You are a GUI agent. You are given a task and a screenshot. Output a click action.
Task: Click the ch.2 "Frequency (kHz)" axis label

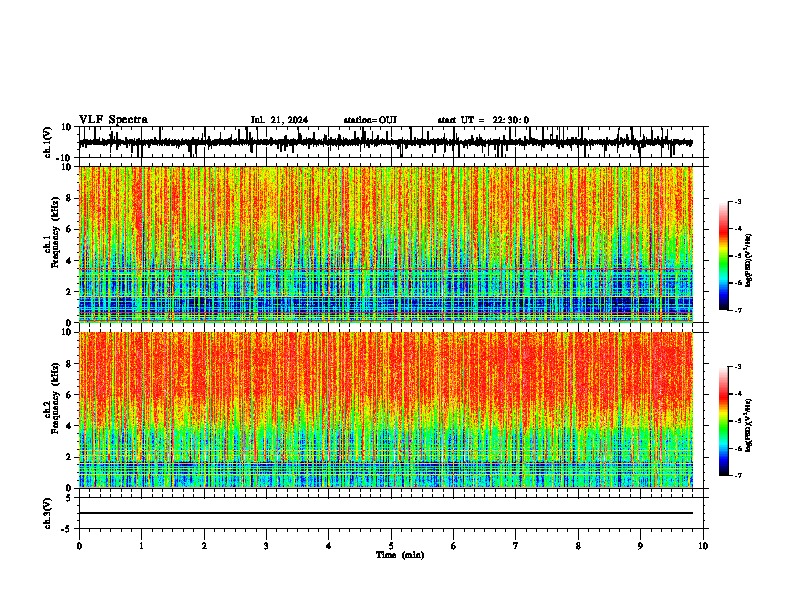[56, 398]
